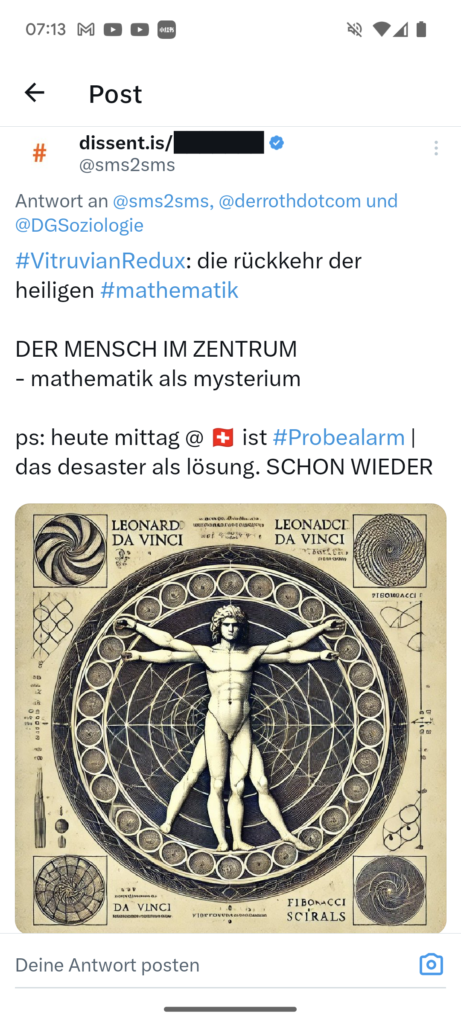Tap the back arrow next to Post
Viewport: 461px width, 1024px height.
(35, 93)
